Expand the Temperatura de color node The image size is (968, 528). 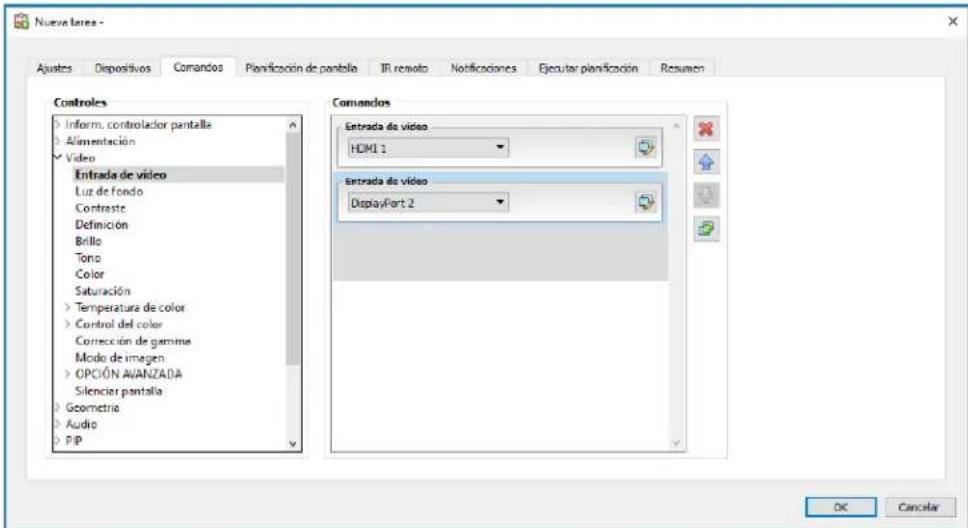[68, 307]
